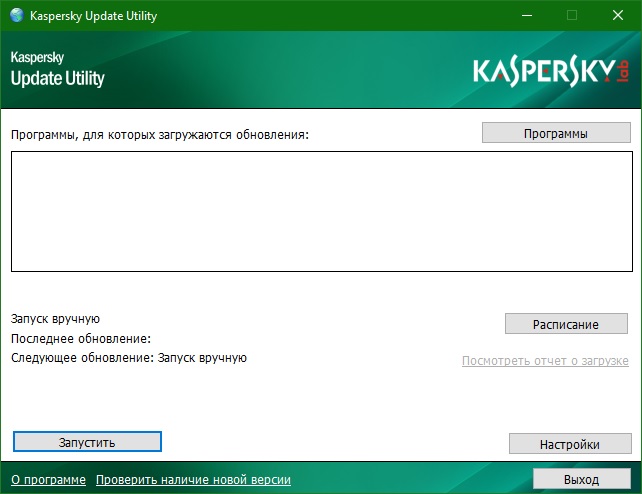Viewport: 642px width, 494px height.
Task: Start the update with Запустить button
Action: point(87,442)
